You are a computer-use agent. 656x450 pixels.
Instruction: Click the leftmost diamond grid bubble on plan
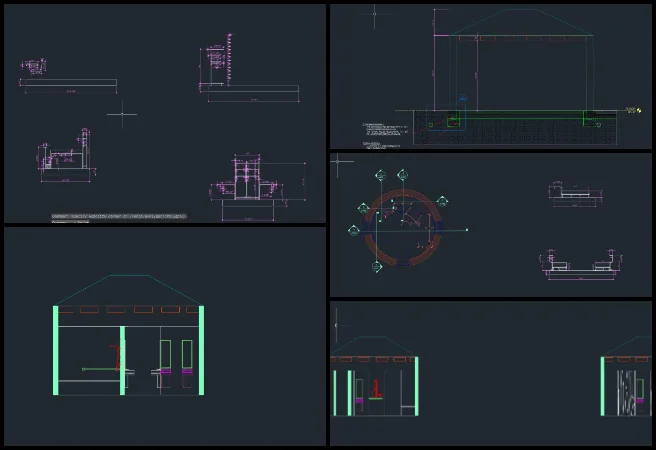(353, 231)
